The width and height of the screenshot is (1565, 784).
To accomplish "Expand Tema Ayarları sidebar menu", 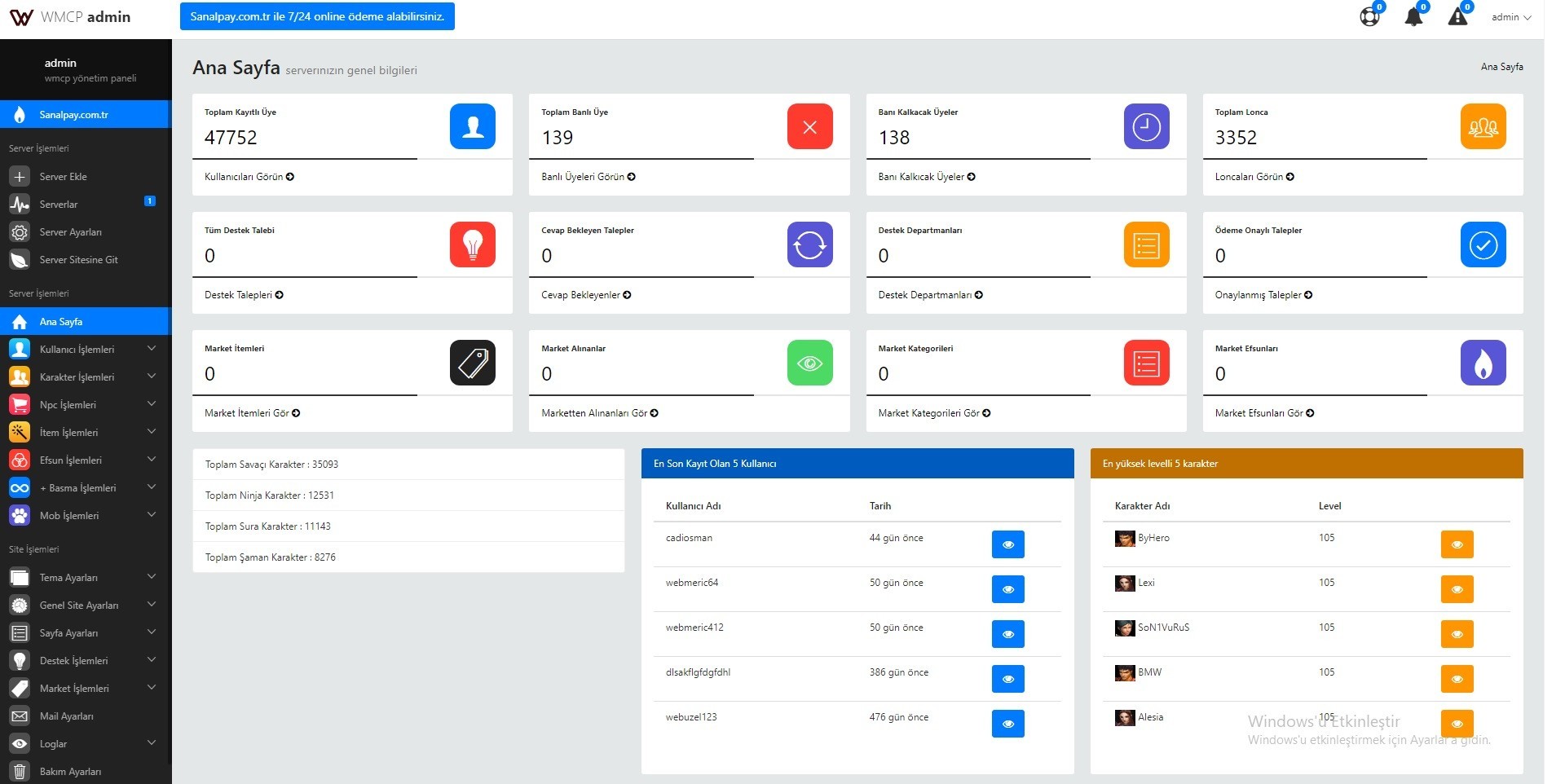I will coord(86,577).
